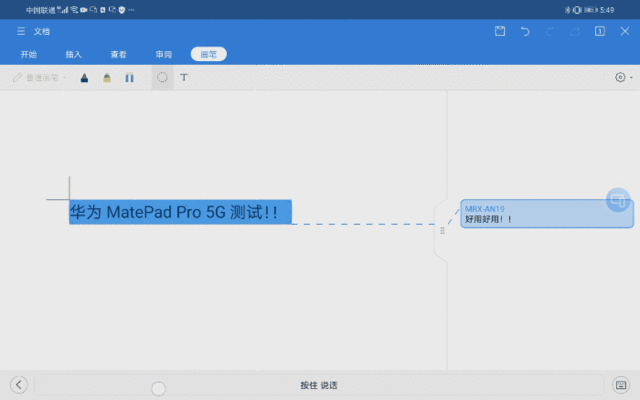640x400 pixels.
Task: Undo the last action
Action: 525,31
